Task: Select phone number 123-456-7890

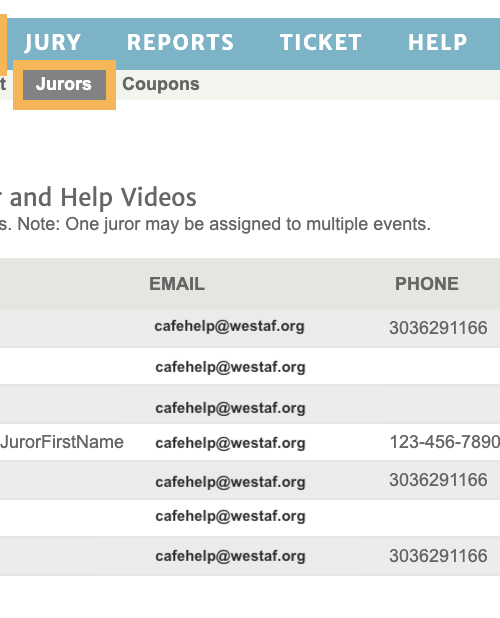Action: point(444,442)
